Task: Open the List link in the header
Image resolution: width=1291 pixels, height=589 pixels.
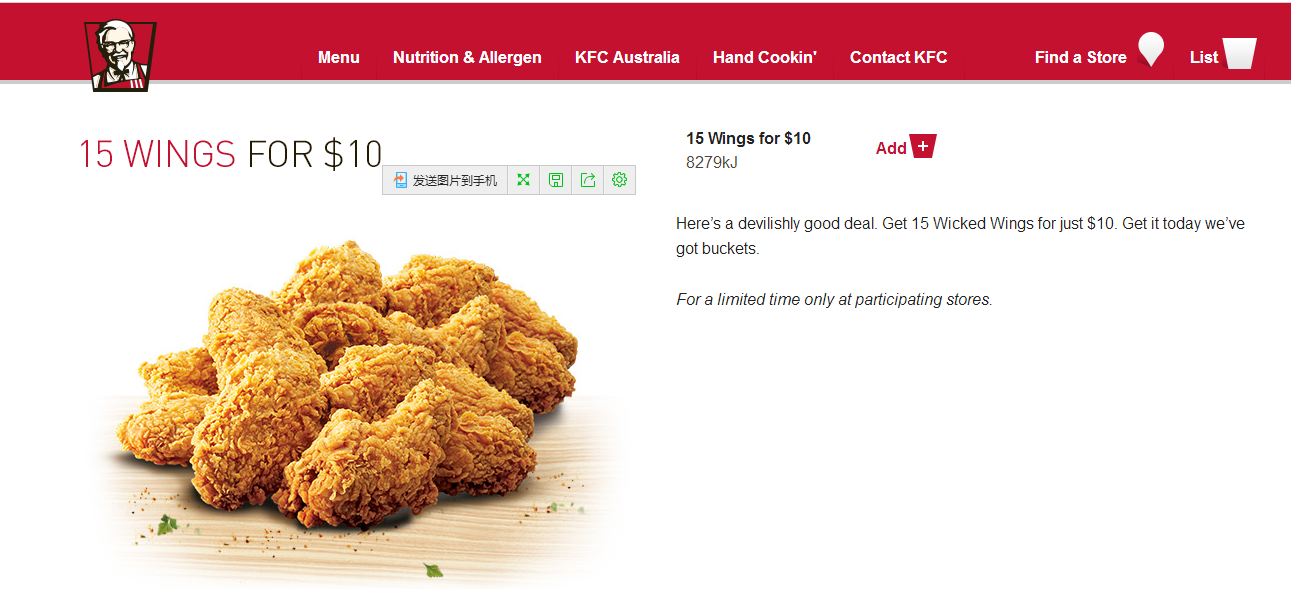Action: click(x=1204, y=57)
